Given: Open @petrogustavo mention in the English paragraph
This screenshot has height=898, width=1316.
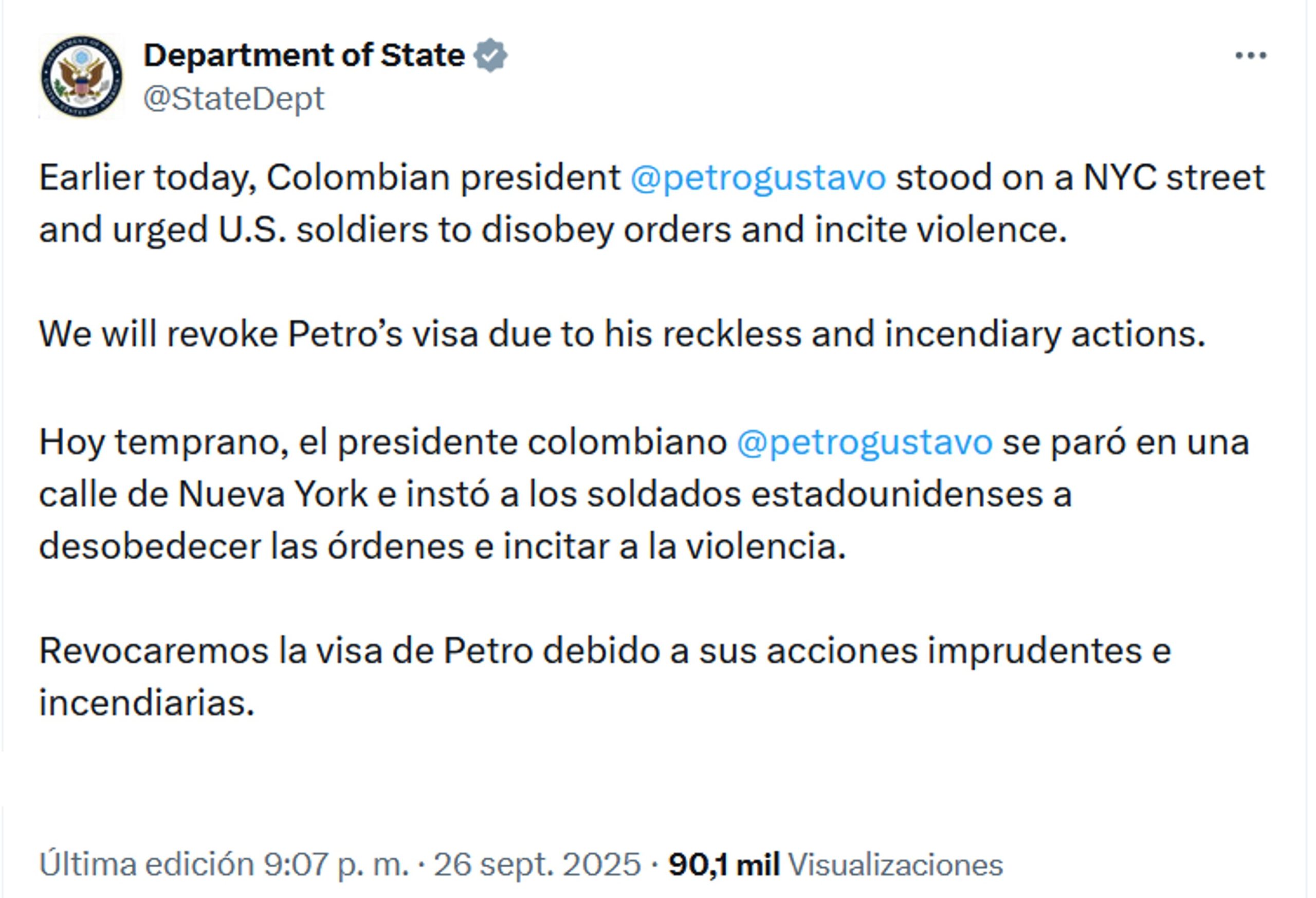Looking at the screenshot, I should click(758, 177).
